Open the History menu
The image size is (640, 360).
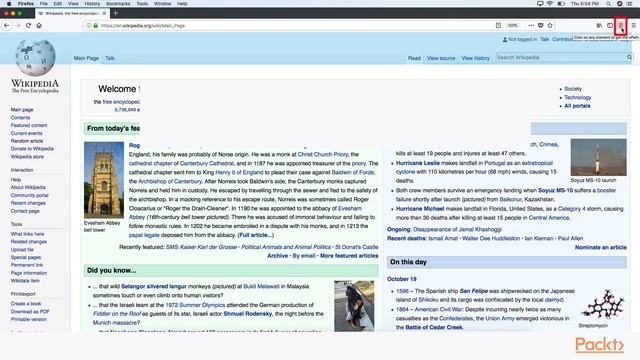coord(92,4)
